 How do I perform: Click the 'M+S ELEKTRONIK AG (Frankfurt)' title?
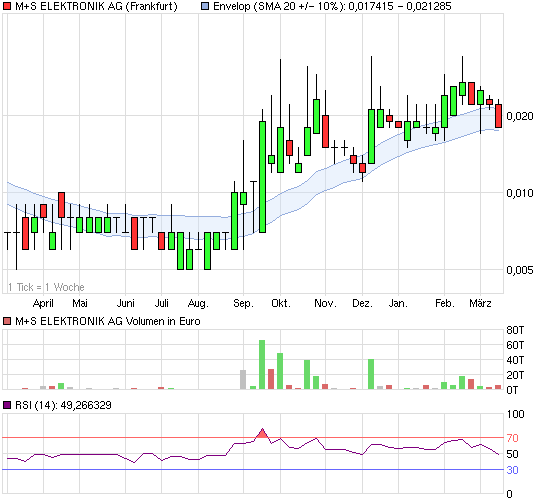coord(96,6)
